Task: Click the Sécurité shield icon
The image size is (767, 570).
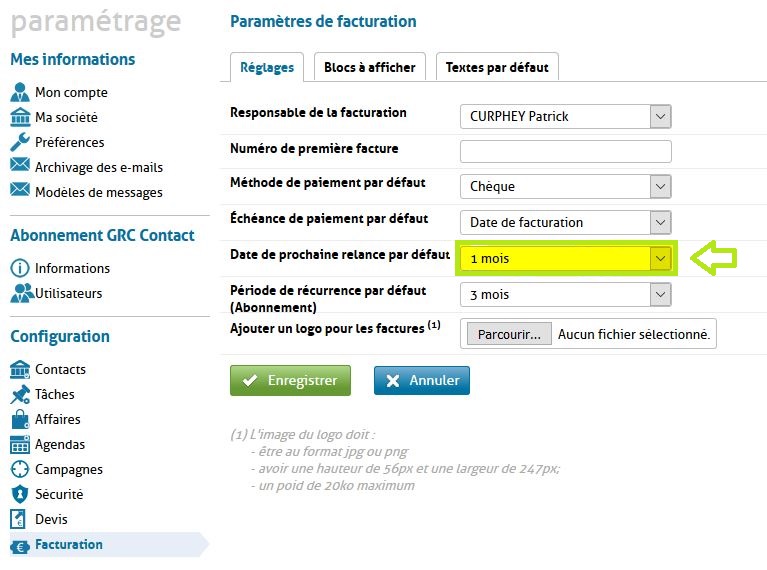Action: [x=20, y=495]
